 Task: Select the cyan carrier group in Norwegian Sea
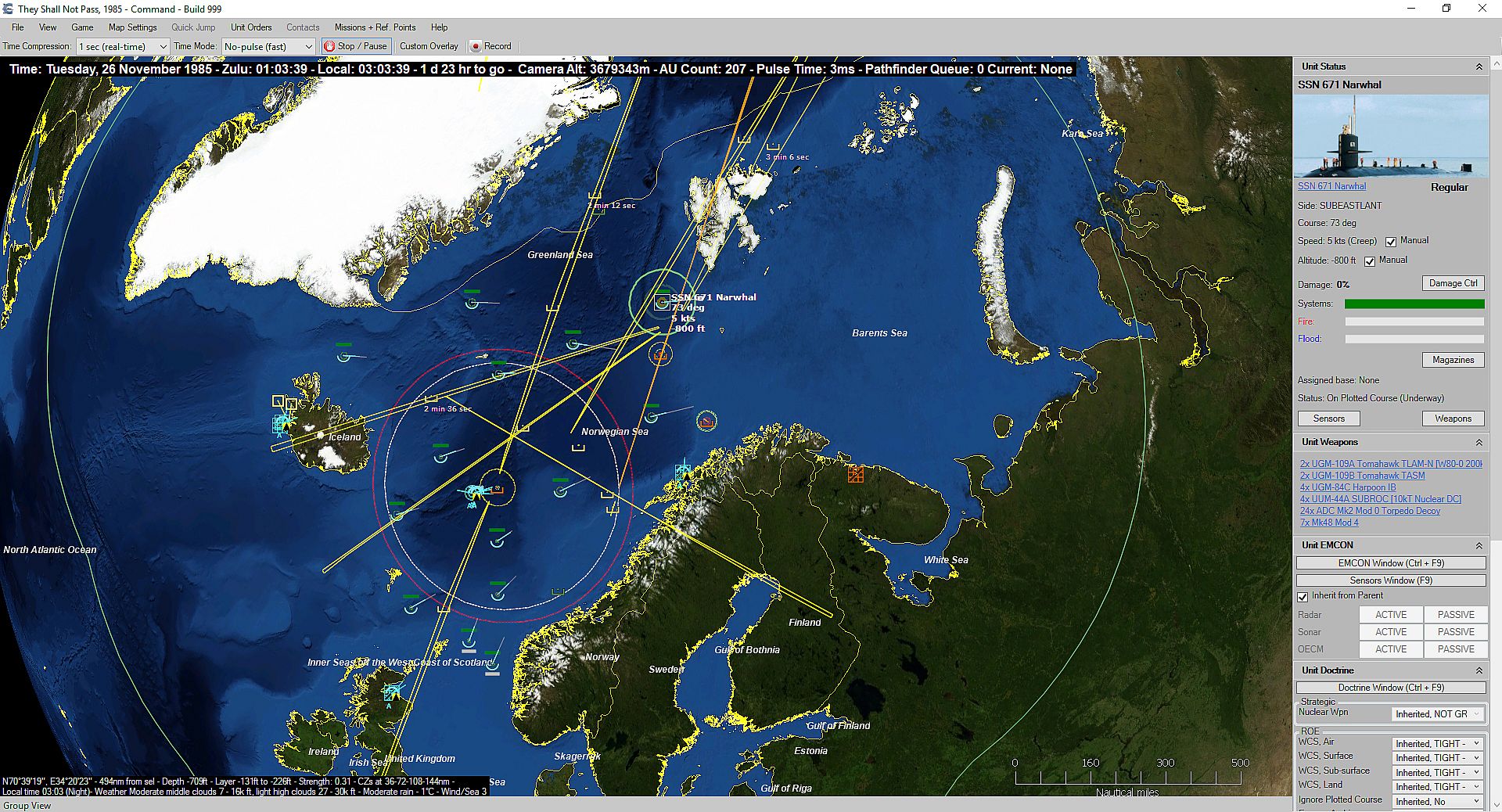pos(474,492)
